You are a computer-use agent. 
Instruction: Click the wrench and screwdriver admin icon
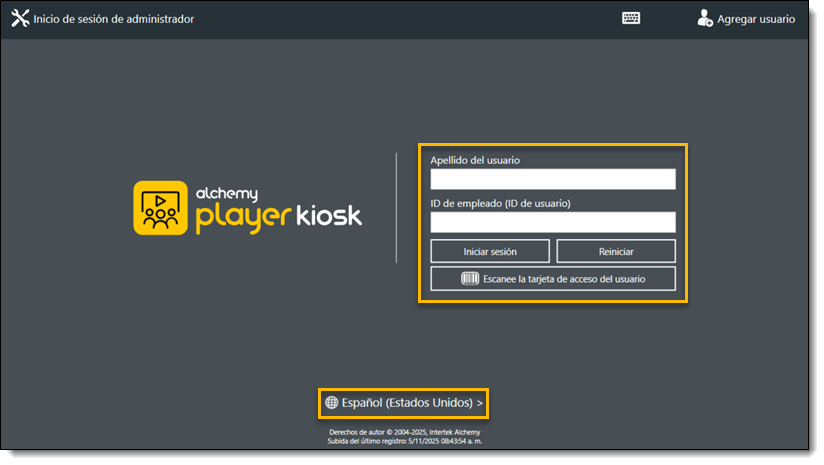click(20, 18)
